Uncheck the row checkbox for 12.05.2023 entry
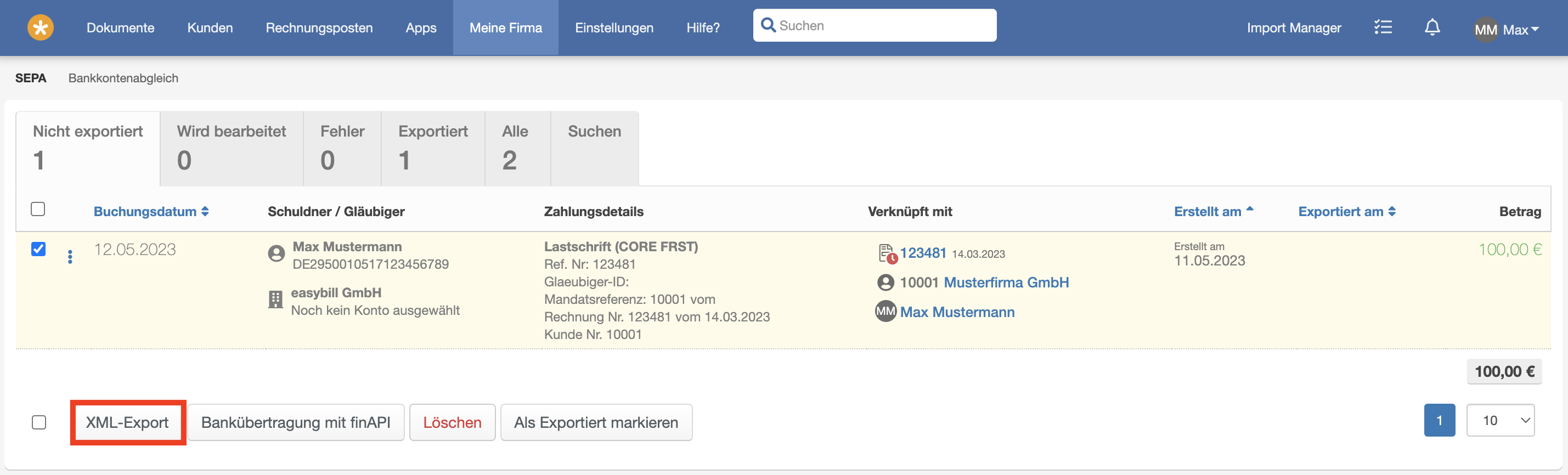1568x475 pixels. click(x=38, y=249)
